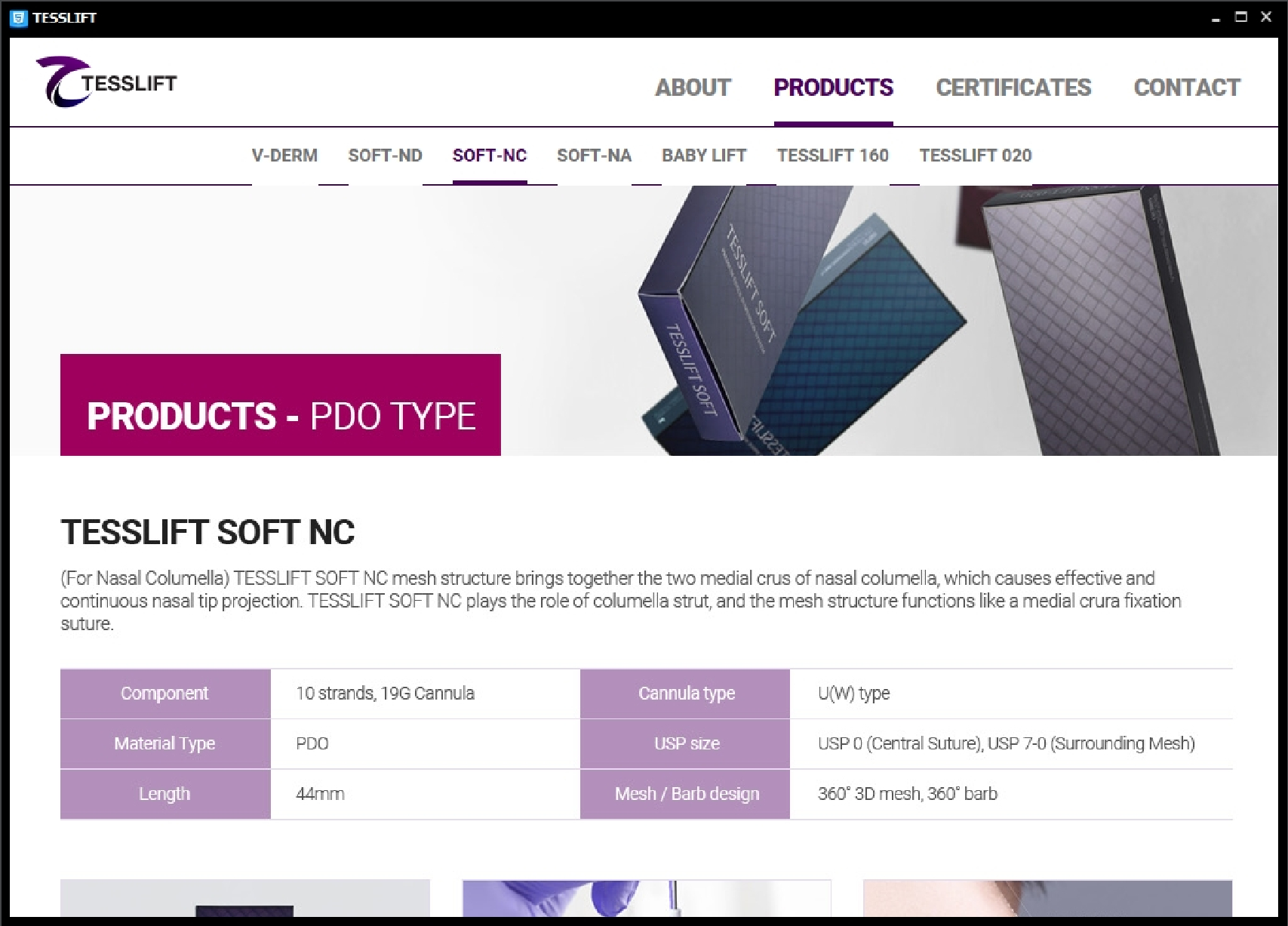The image size is (1288, 926).
Task: Switch to the V-DERM tab
Action: pos(284,155)
